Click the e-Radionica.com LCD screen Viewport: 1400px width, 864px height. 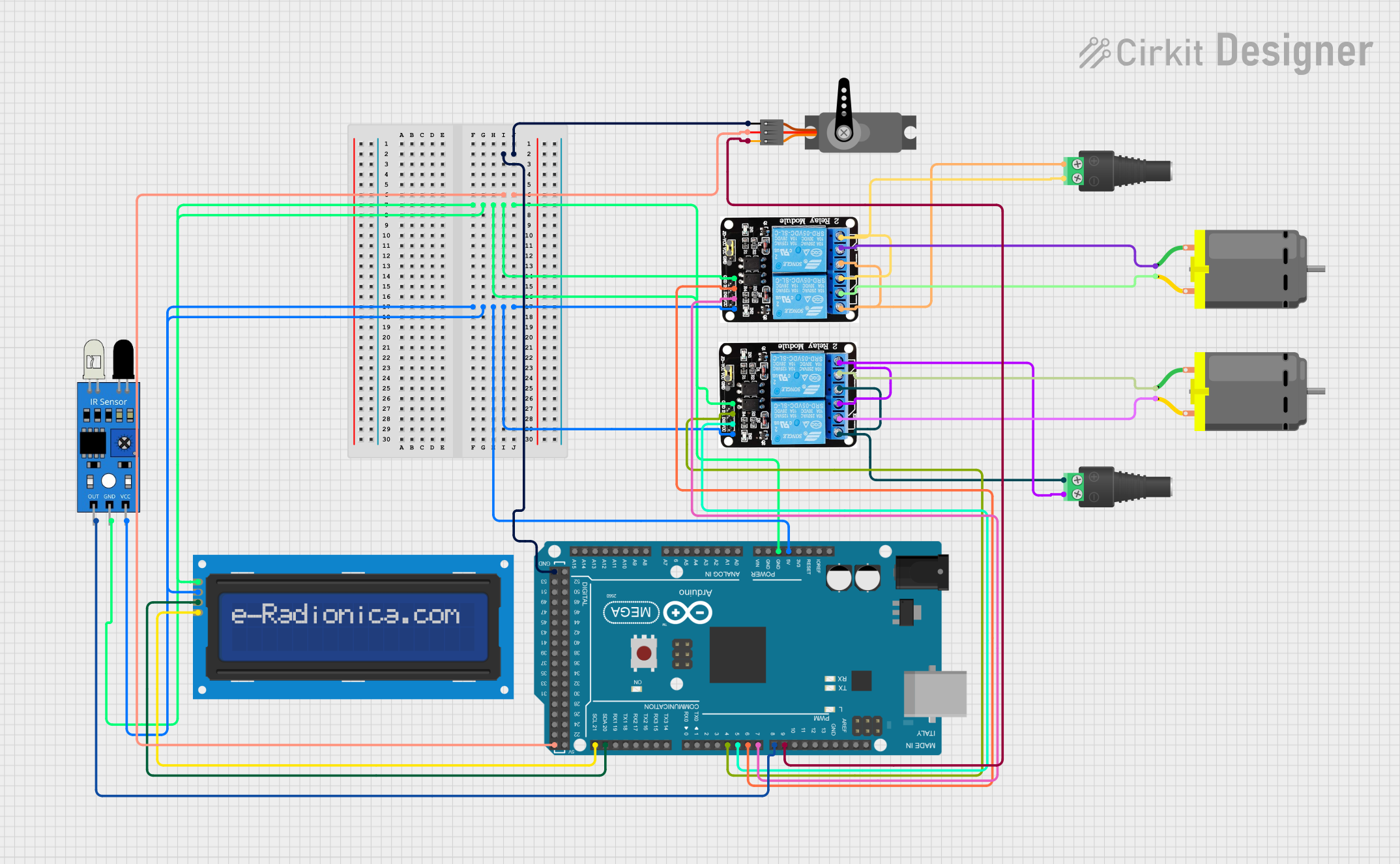[x=353, y=626]
